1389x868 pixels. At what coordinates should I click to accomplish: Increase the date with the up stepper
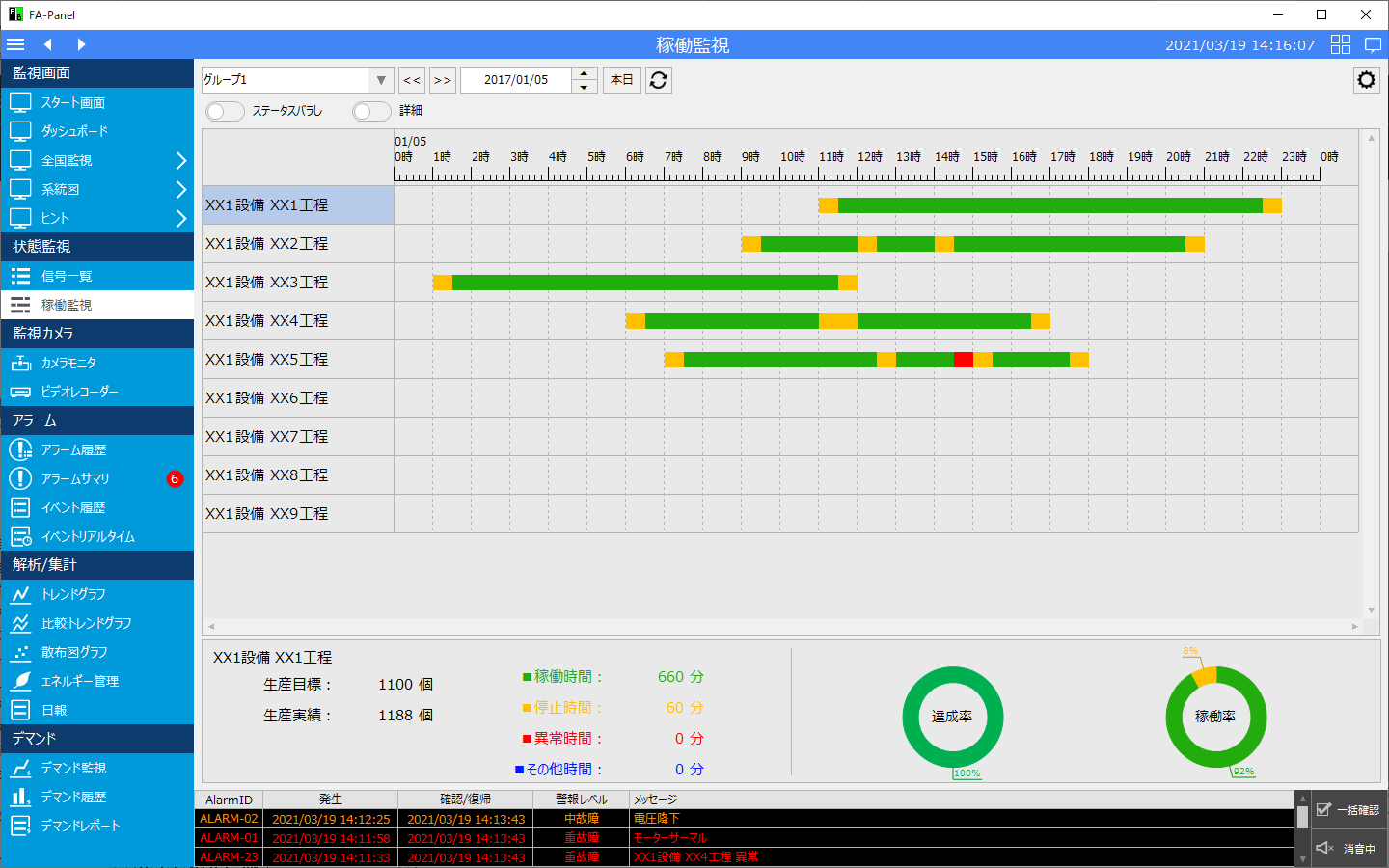pos(585,73)
